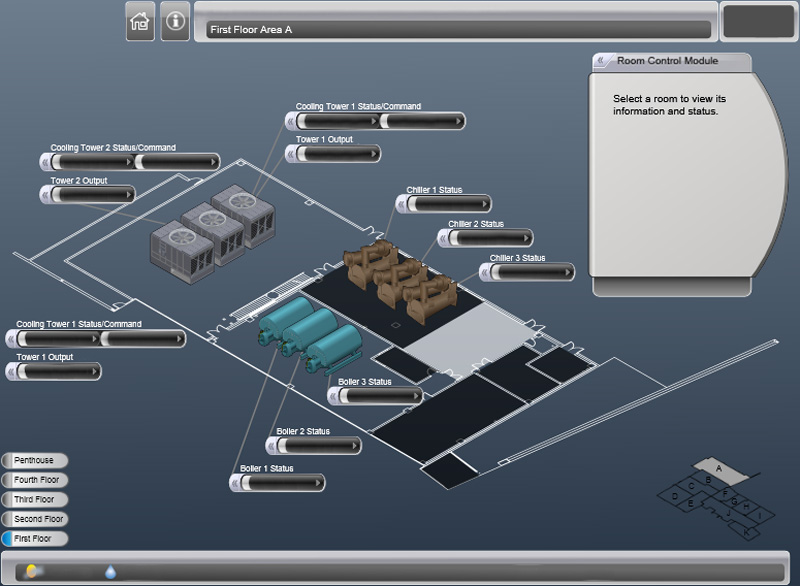The height and width of the screenshot is (586, 800).
Task: Select area F on the mini map
Action: [x=725, y=494]
